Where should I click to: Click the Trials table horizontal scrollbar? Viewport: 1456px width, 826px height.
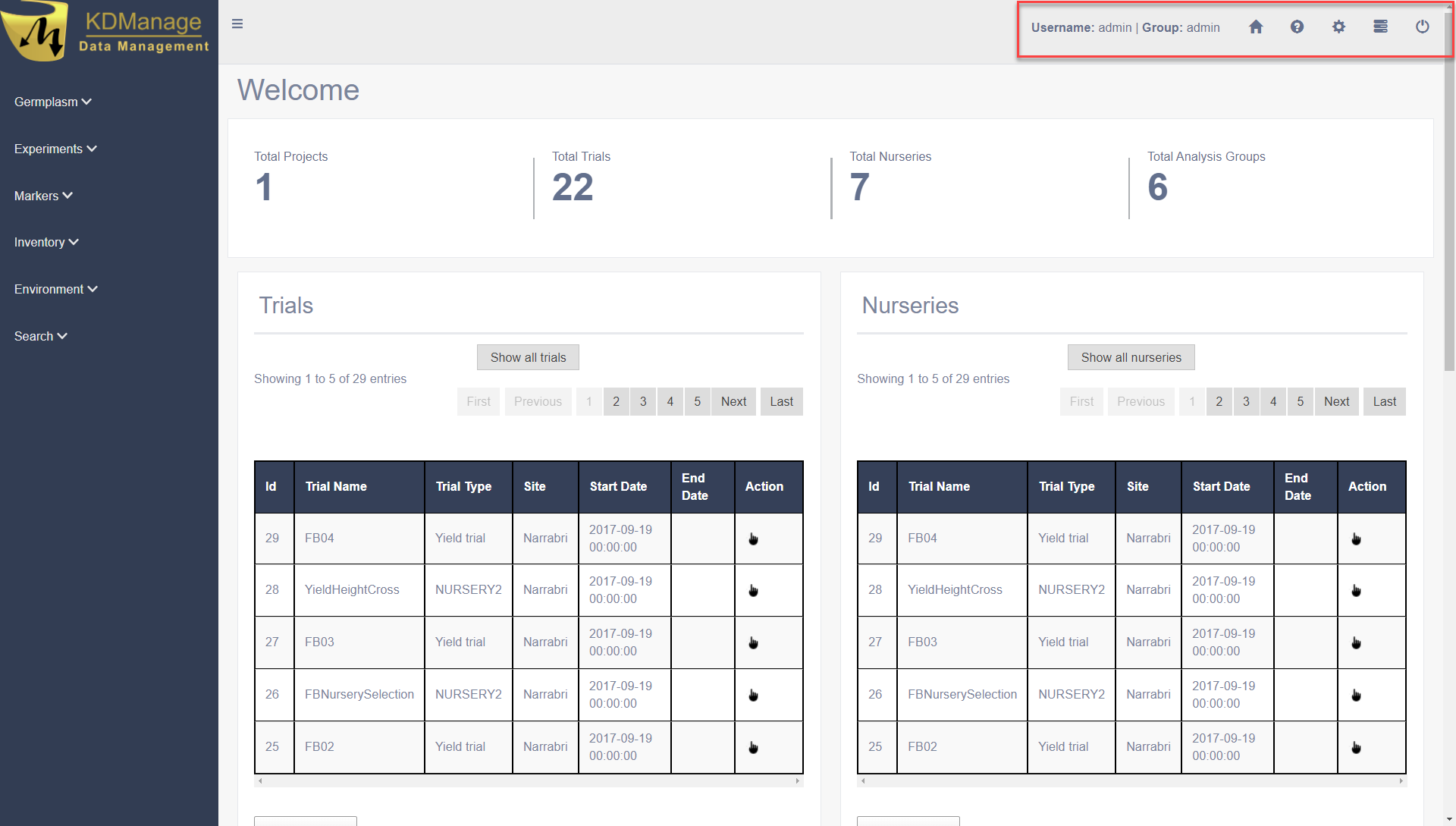(529, 780)
